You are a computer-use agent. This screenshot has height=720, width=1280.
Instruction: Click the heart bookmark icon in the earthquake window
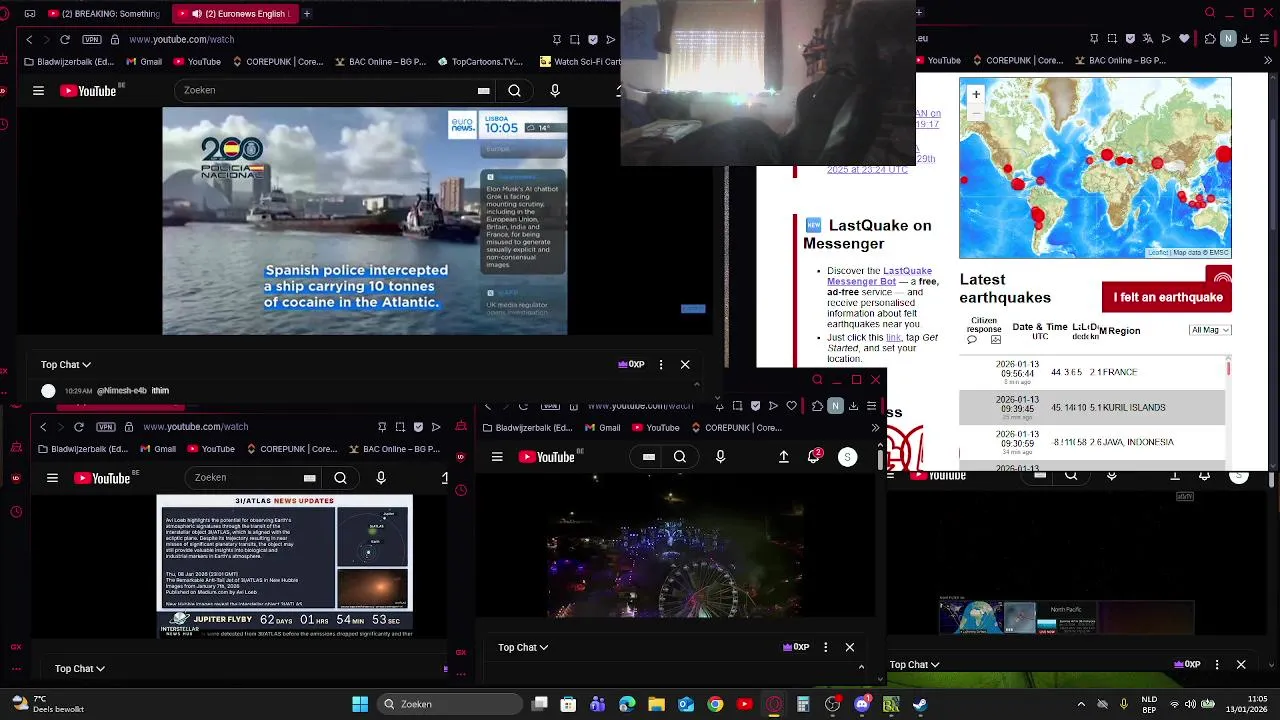pyautogui.click(x=1185, y=39)
